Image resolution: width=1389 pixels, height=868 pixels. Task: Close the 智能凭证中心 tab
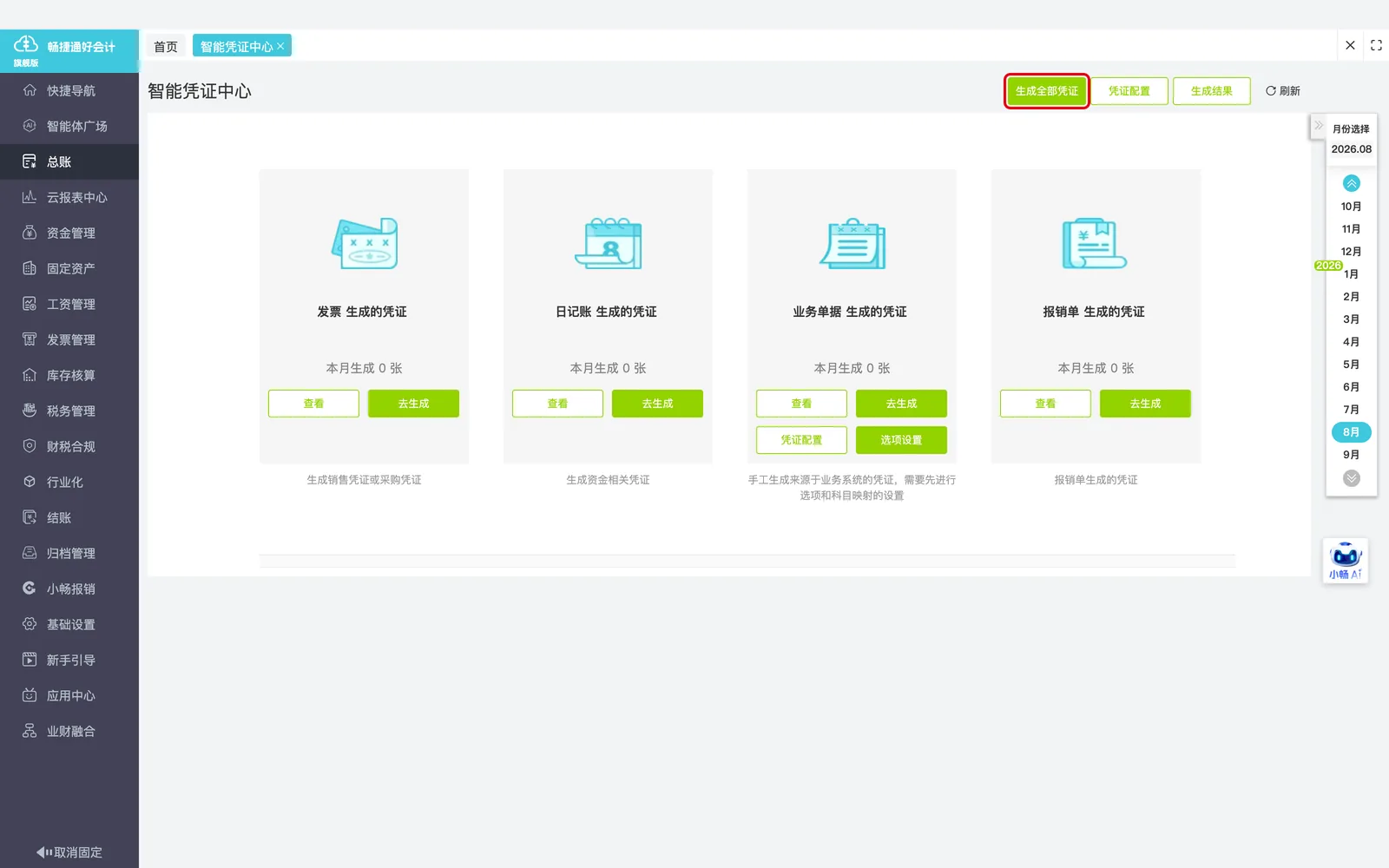[x=281, y=47]
